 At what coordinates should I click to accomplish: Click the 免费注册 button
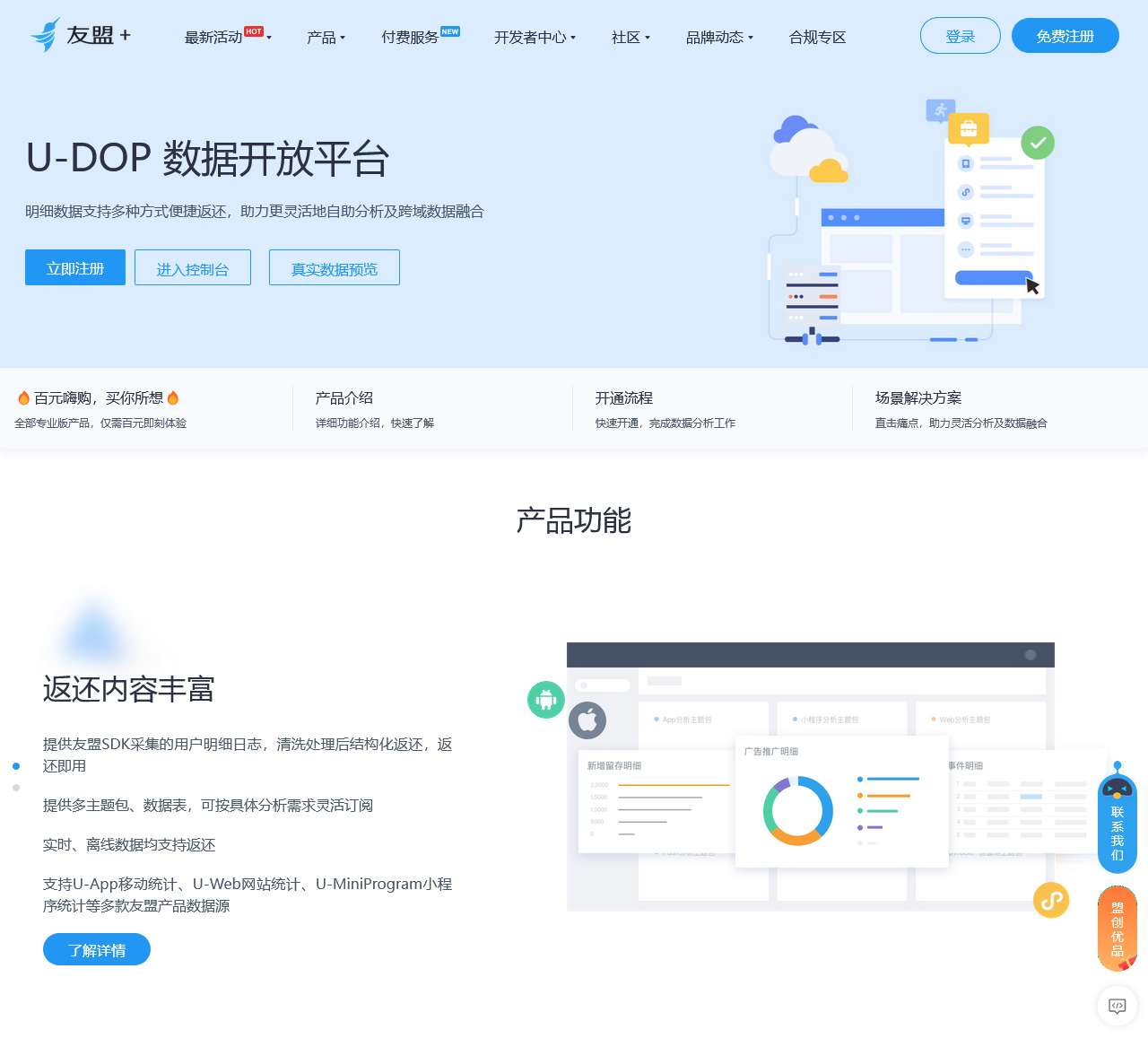pos(1065,36)
